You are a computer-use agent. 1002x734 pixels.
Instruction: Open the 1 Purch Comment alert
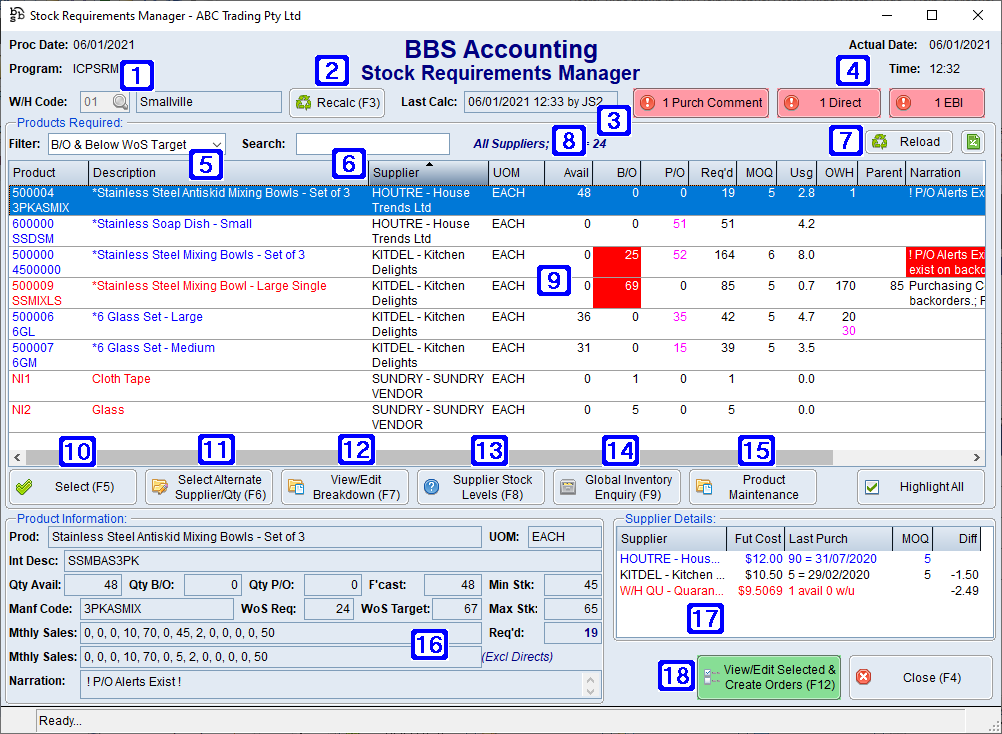pos(700,102)
